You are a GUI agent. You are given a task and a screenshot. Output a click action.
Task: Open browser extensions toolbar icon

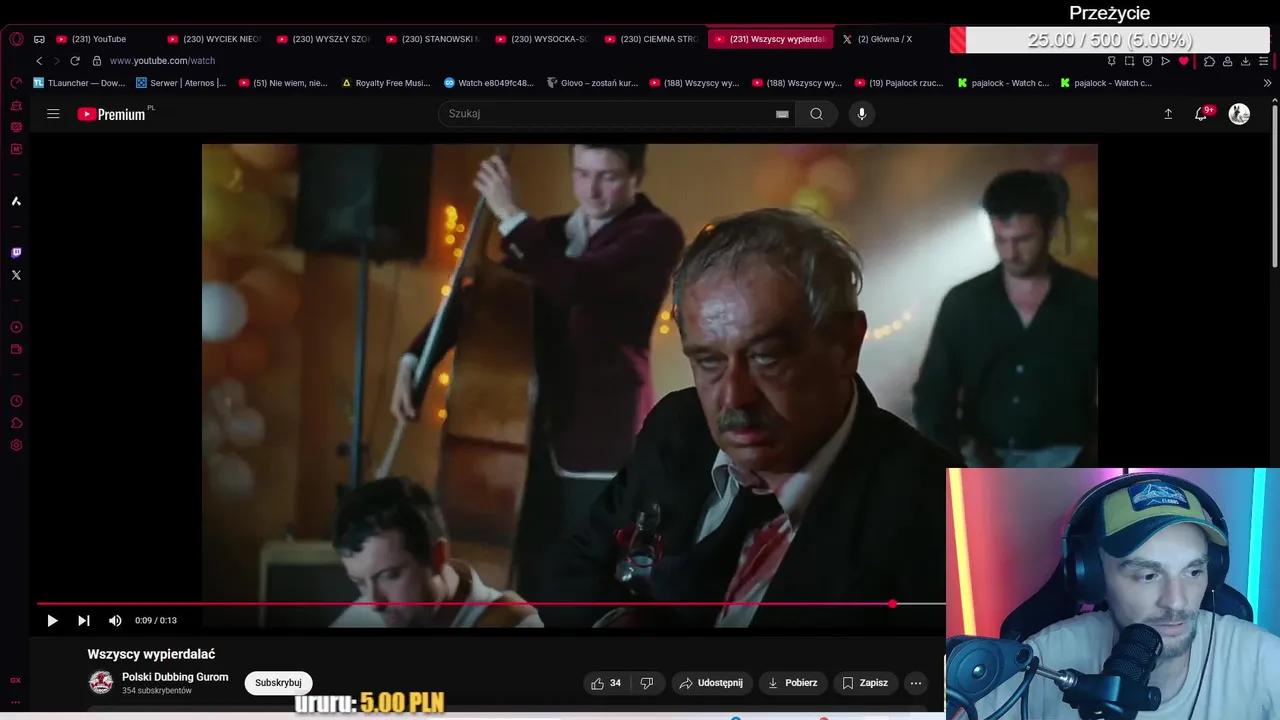(1209, 61)
